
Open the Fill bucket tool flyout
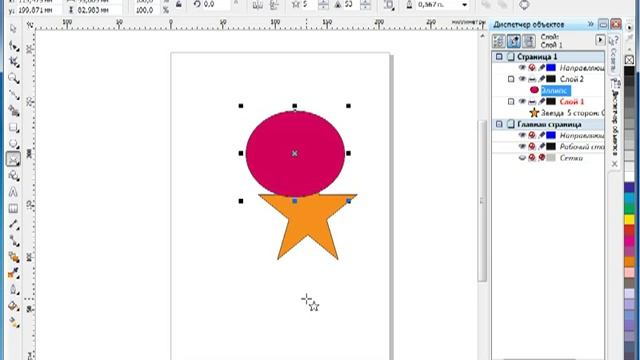coord(13,306)
